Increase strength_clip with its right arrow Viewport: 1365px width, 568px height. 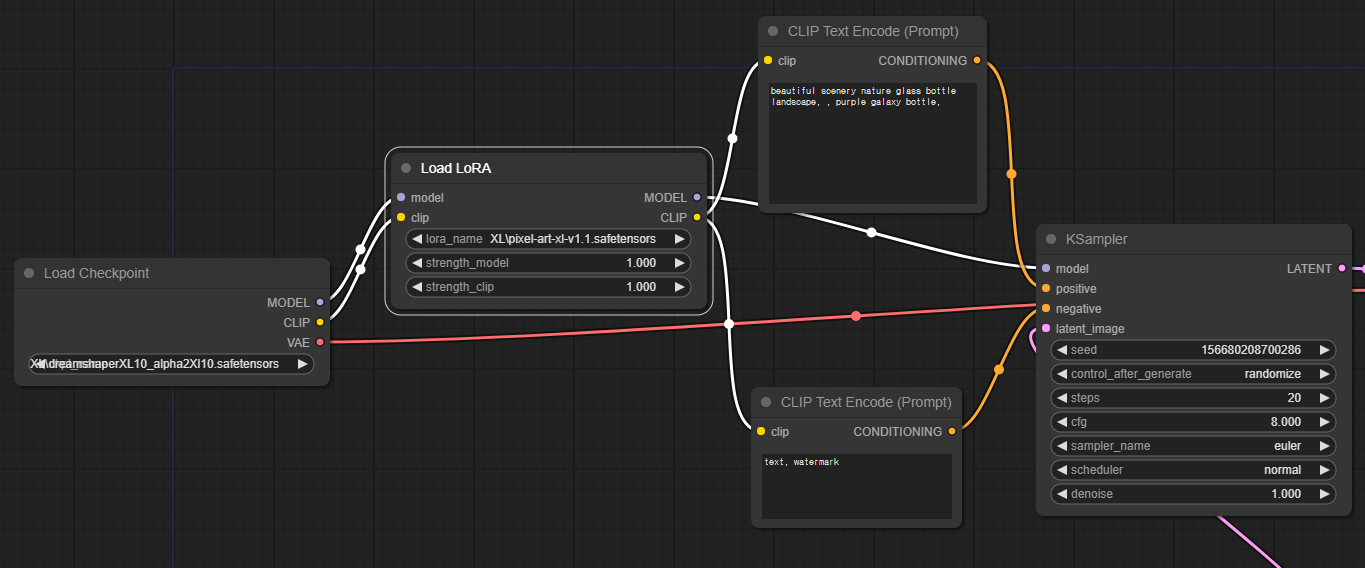coord(680,287)
